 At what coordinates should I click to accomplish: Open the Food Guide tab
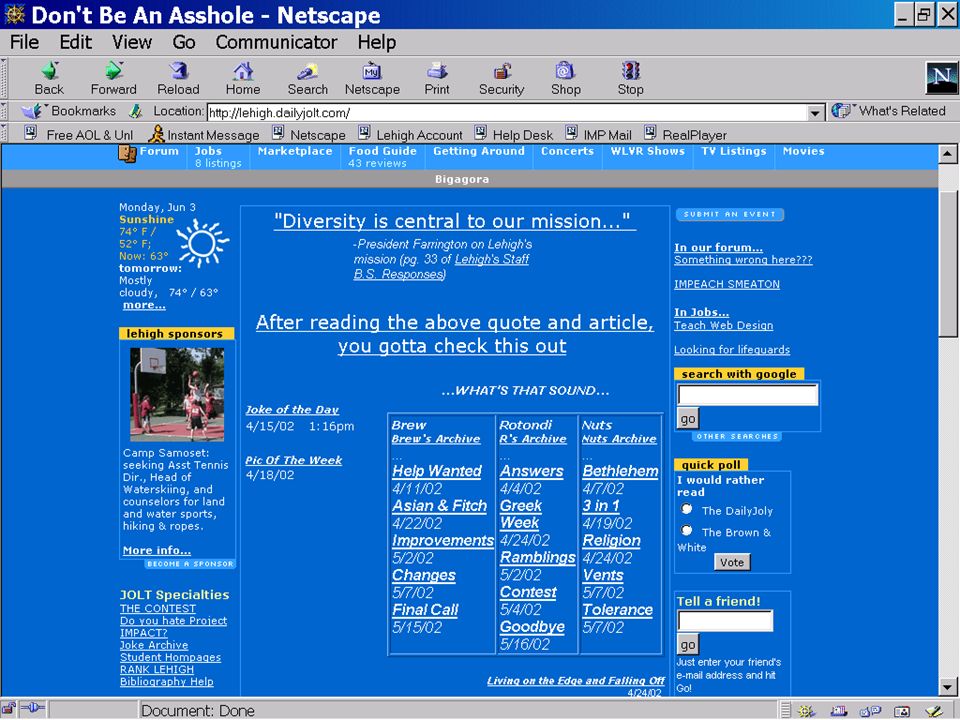point(383,151)
